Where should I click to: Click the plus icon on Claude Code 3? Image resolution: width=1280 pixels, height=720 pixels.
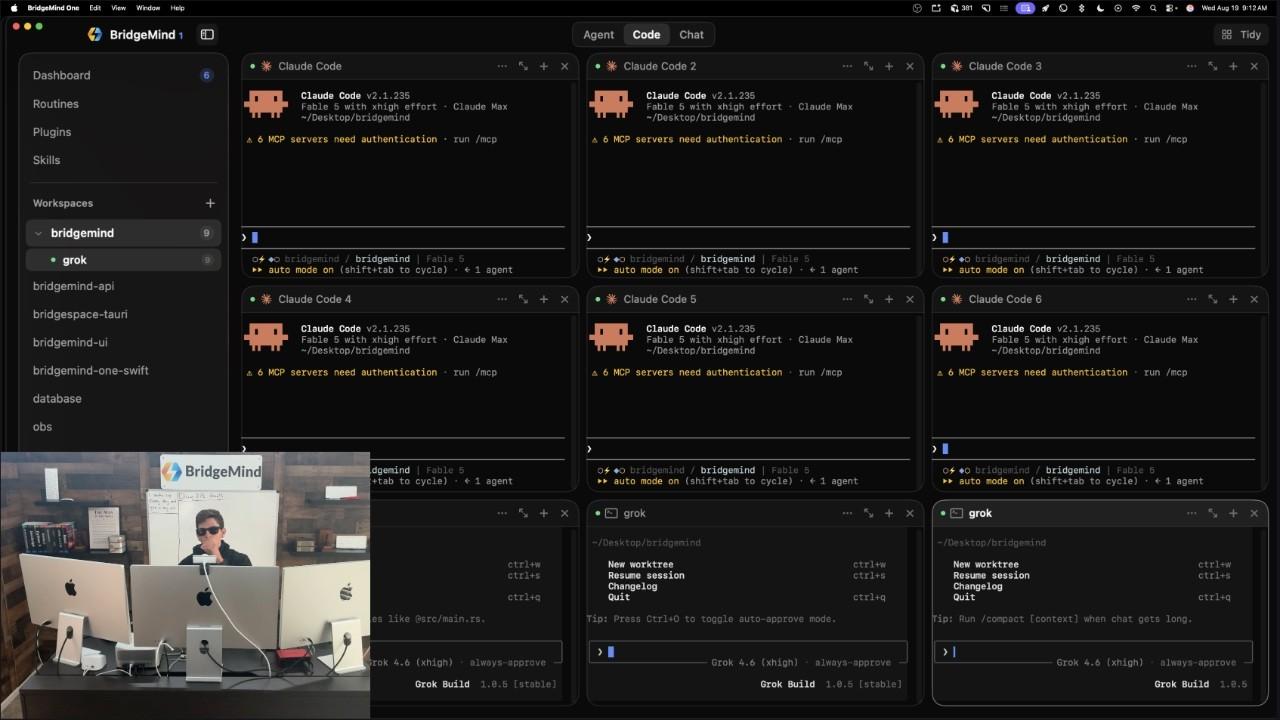1234,66
